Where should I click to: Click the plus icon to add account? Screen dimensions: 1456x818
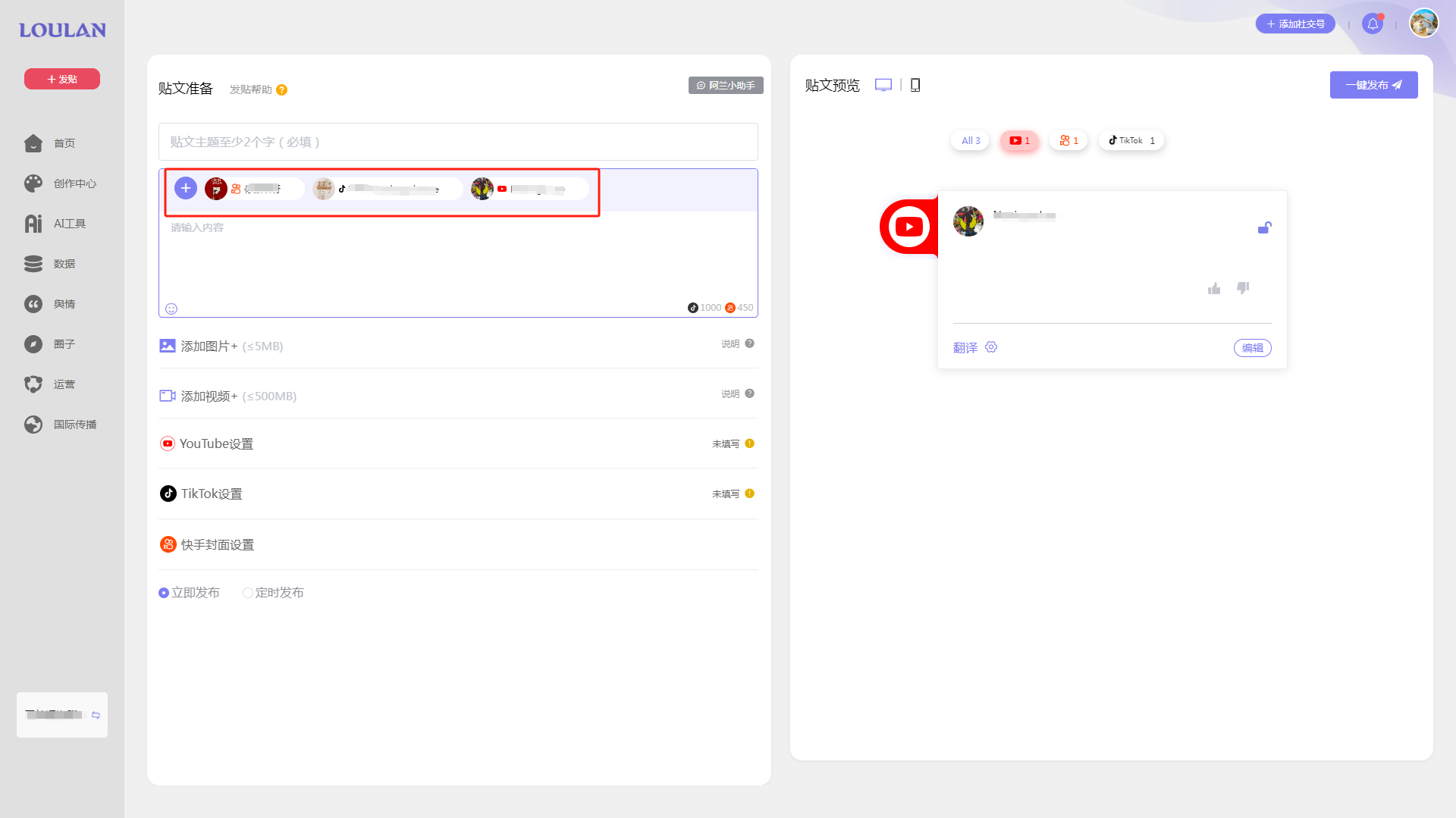coord(186,188)
